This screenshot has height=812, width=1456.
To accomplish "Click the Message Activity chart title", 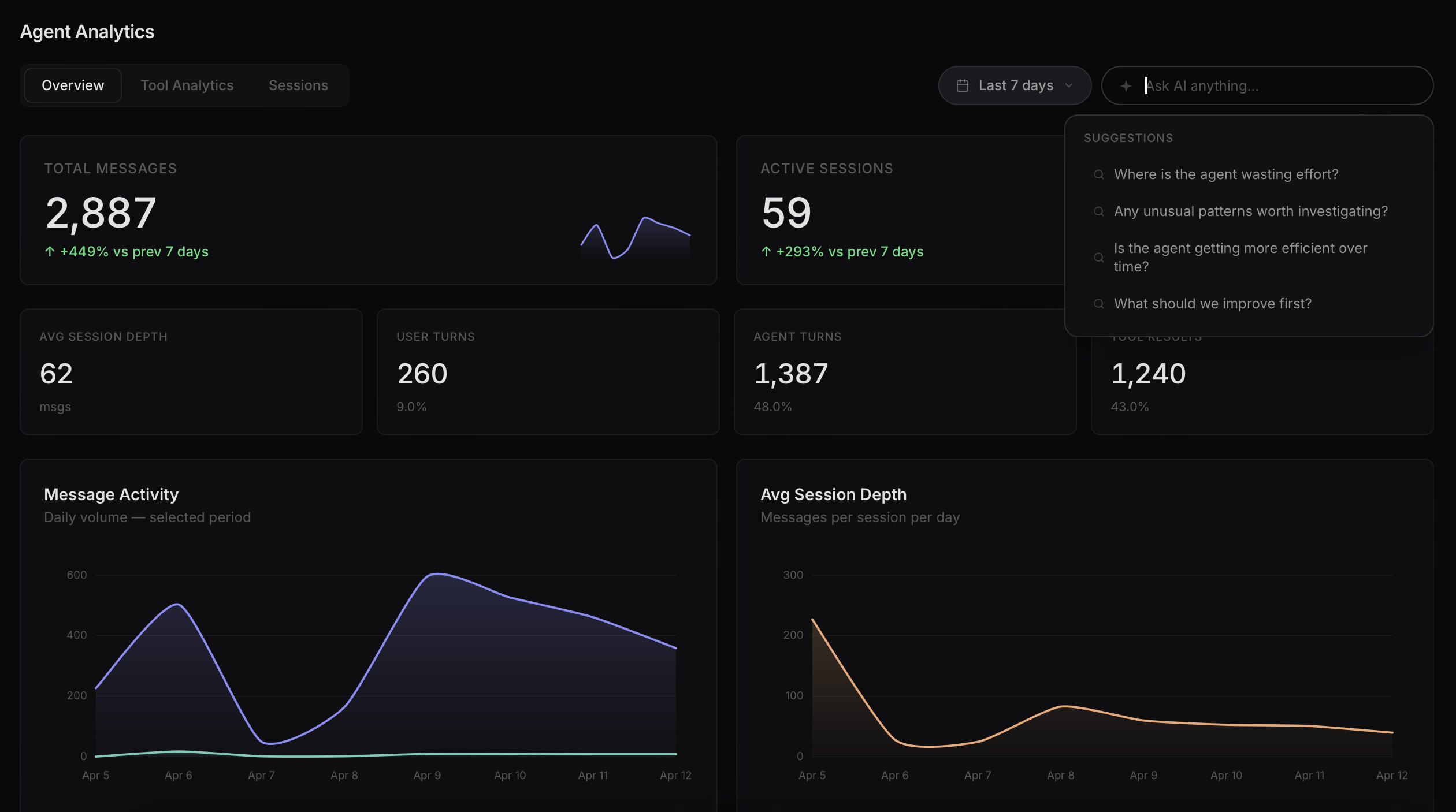I will click(x=112, y=495).
